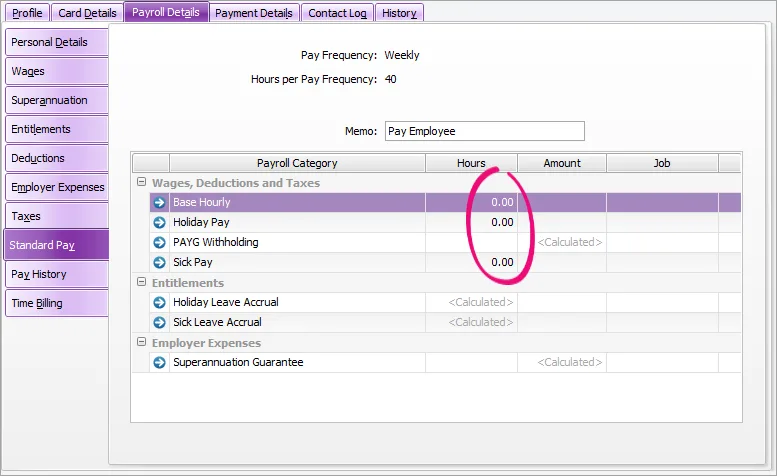Open the History tab
Screen dimensions: 777x476
point(399,13)
